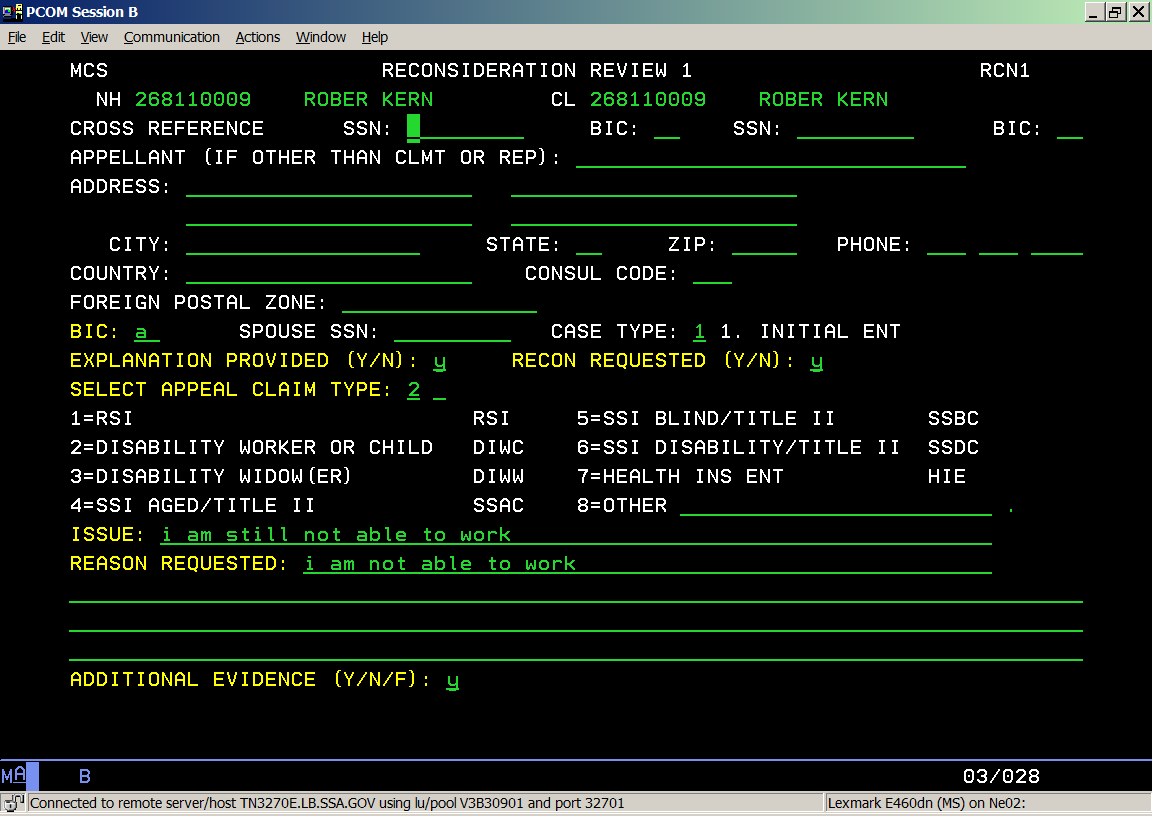This screenshot has width=1152, height=816.
Task: Click the ZIP code field
Action: pos(764,245)
